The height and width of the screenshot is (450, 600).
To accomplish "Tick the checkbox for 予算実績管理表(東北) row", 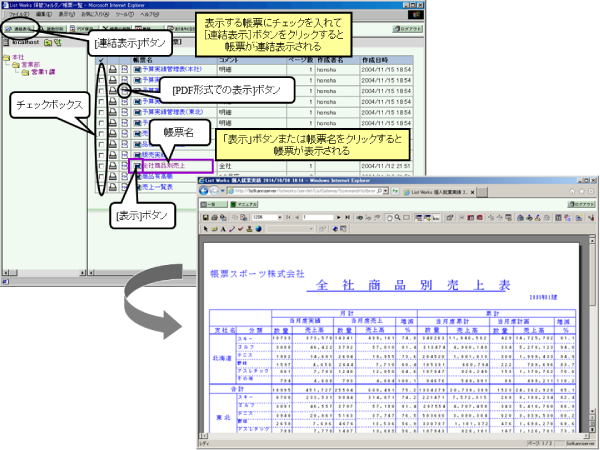I will (101, 112).
